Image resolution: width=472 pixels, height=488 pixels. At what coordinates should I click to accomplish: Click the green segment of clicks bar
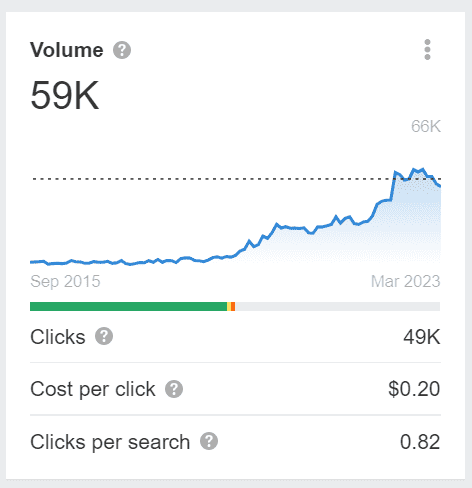[128, 306]
